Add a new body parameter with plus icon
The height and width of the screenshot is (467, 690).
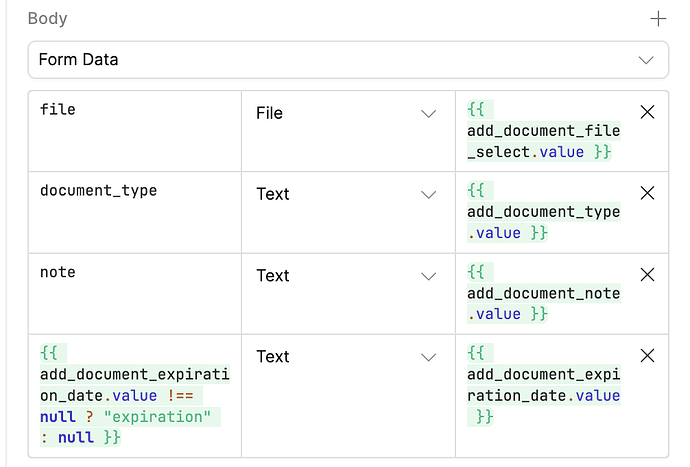click(658, 19)
